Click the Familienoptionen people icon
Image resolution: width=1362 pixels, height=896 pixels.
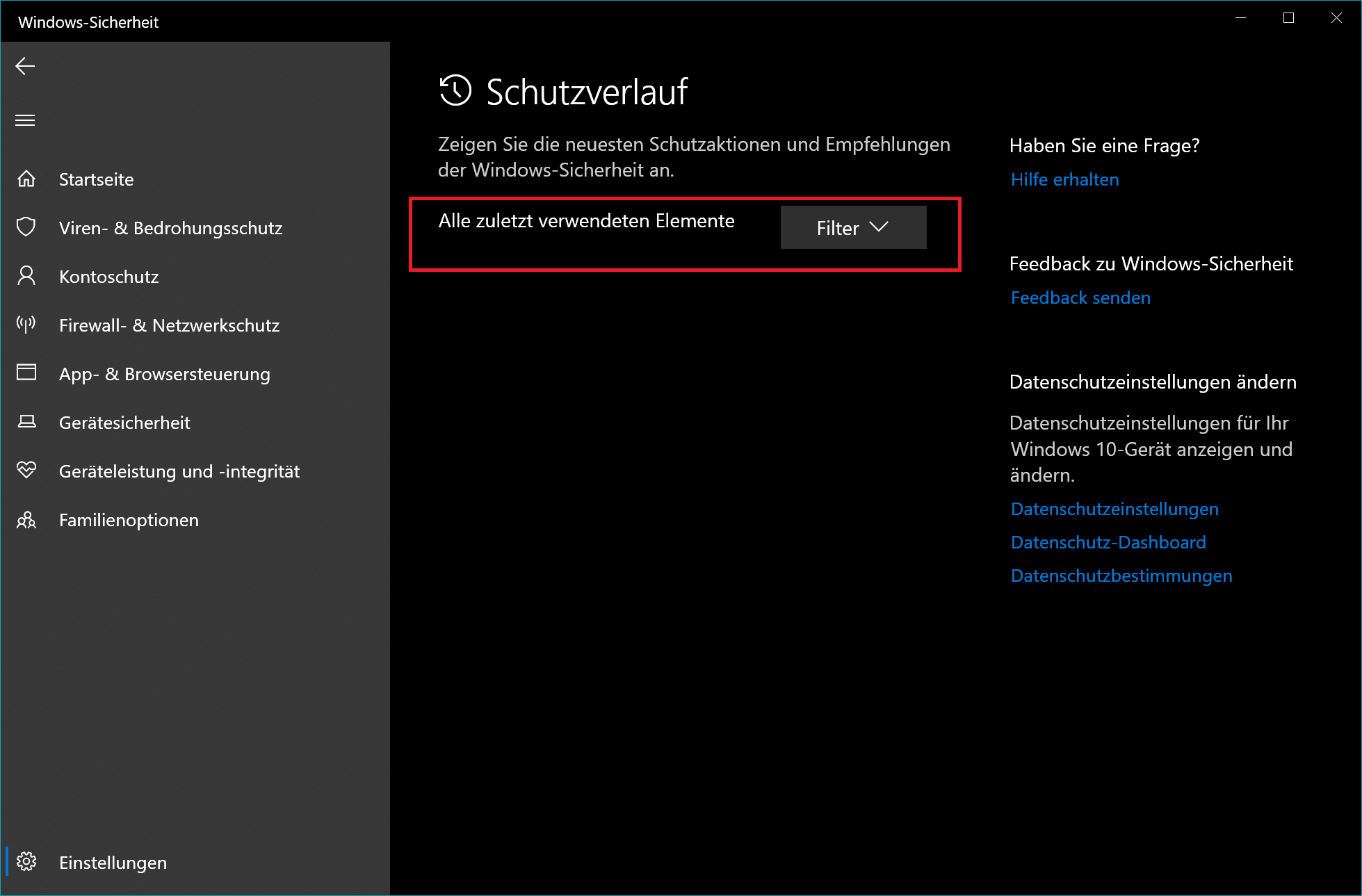click(26, 520)
